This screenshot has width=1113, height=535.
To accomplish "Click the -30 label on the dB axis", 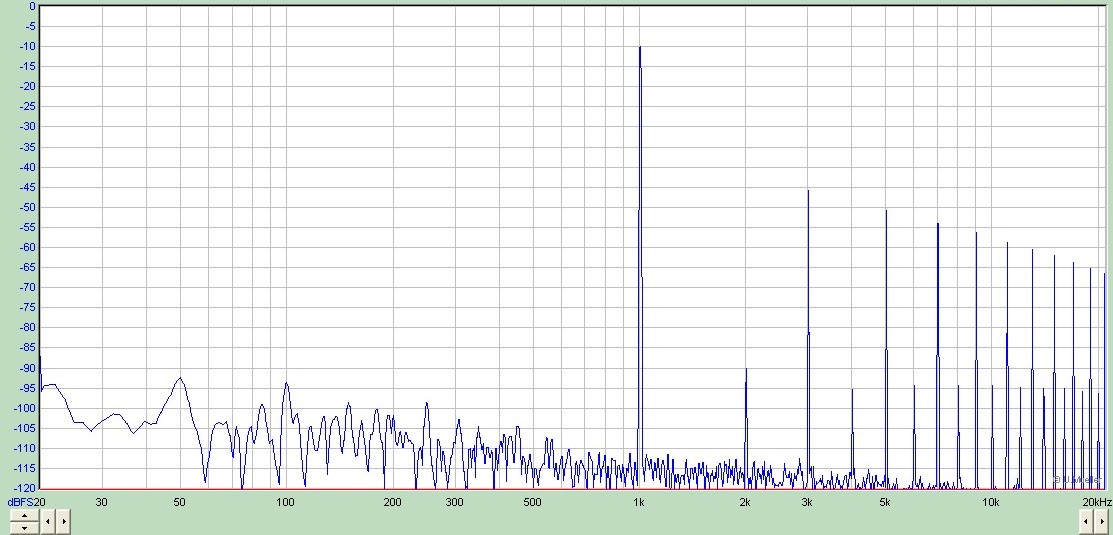I will coord(27,127).
